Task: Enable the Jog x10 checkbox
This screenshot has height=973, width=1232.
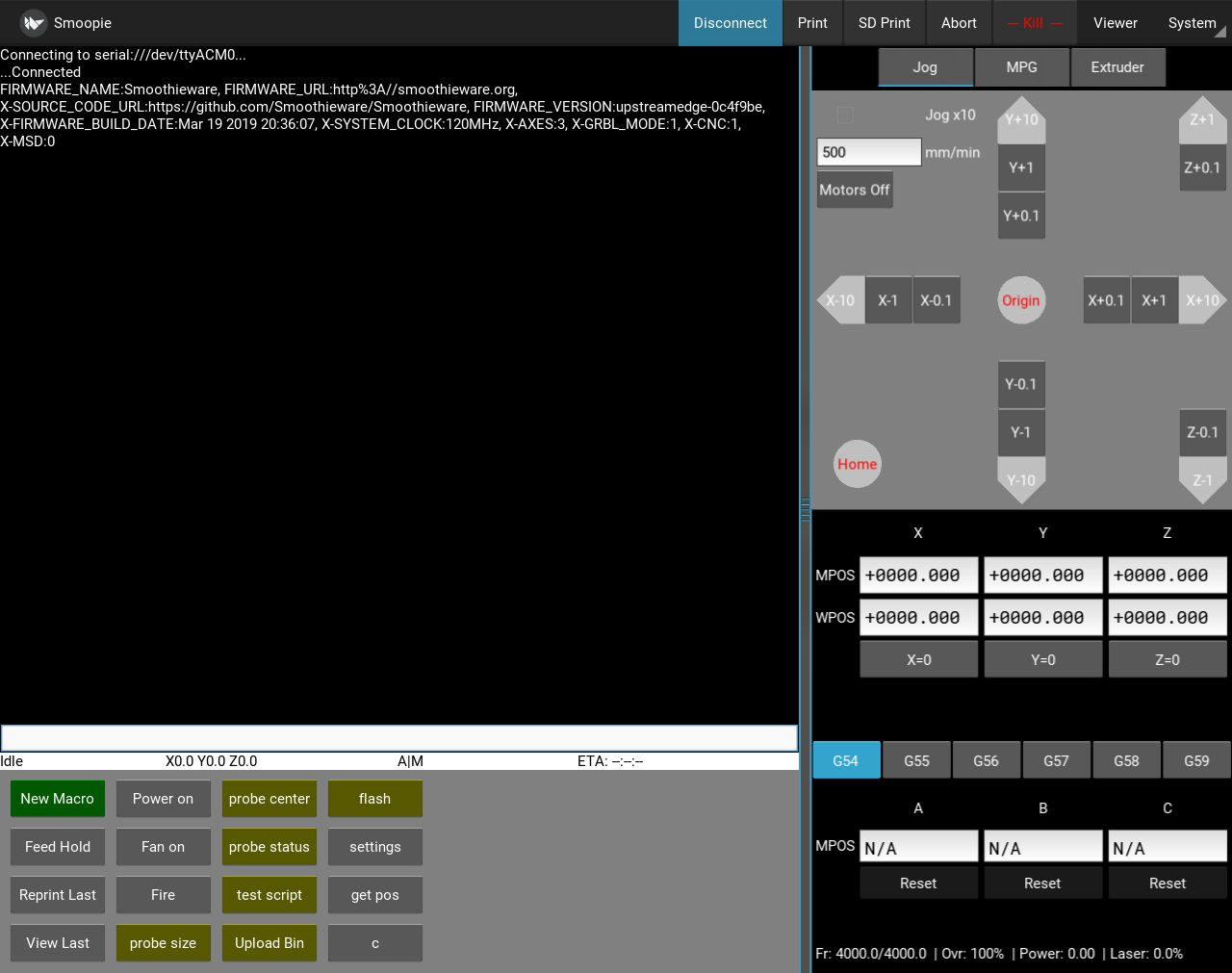Action: tap(844, 115)
